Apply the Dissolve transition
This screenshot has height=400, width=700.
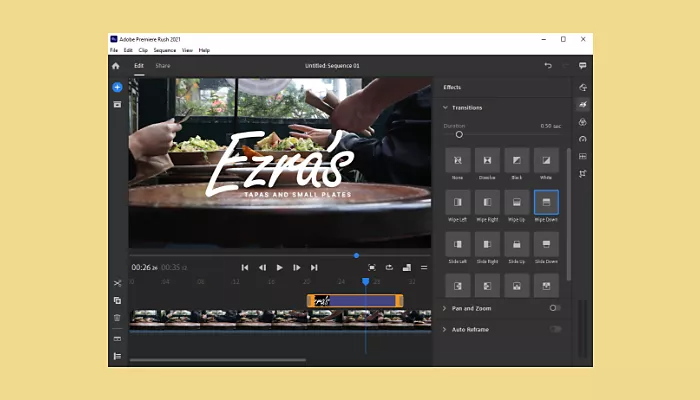(487, 160)
